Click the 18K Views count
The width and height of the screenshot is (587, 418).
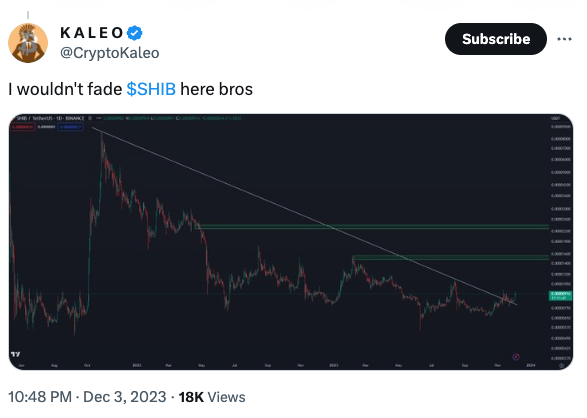(x=212, y=397)
